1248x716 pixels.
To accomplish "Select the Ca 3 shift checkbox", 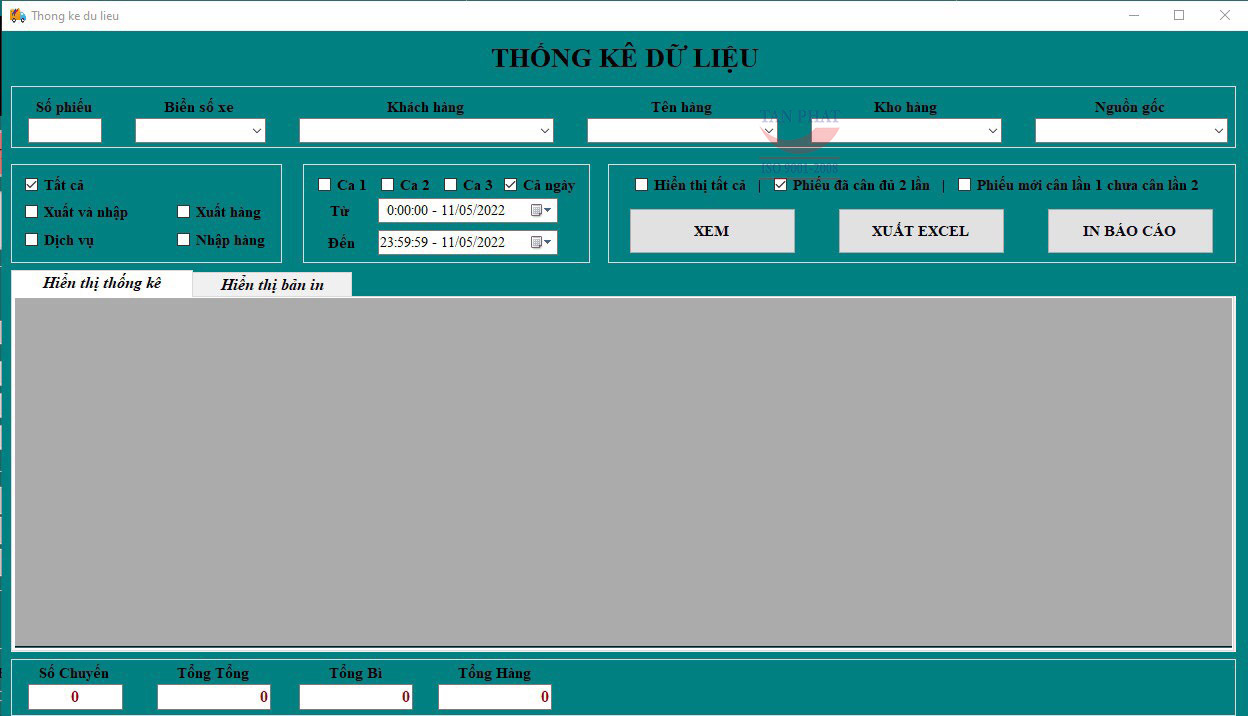I will pos(451,185).
